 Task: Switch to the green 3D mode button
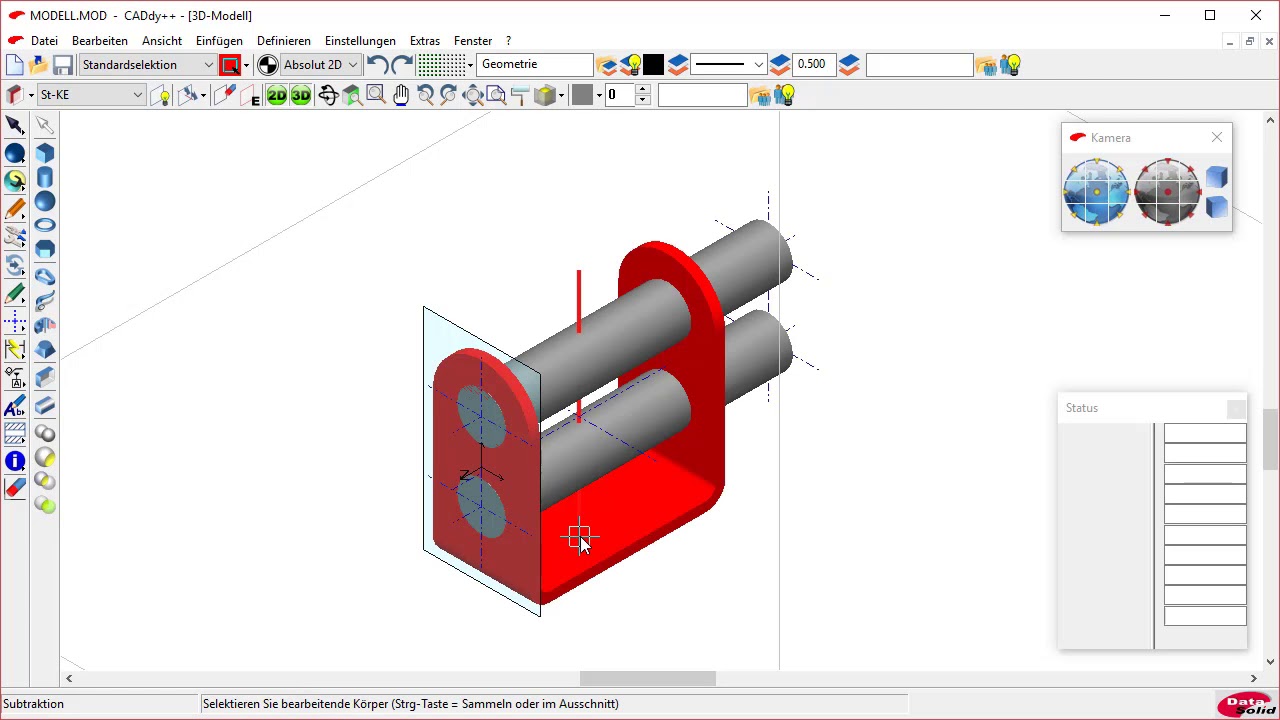pos(301,96)
